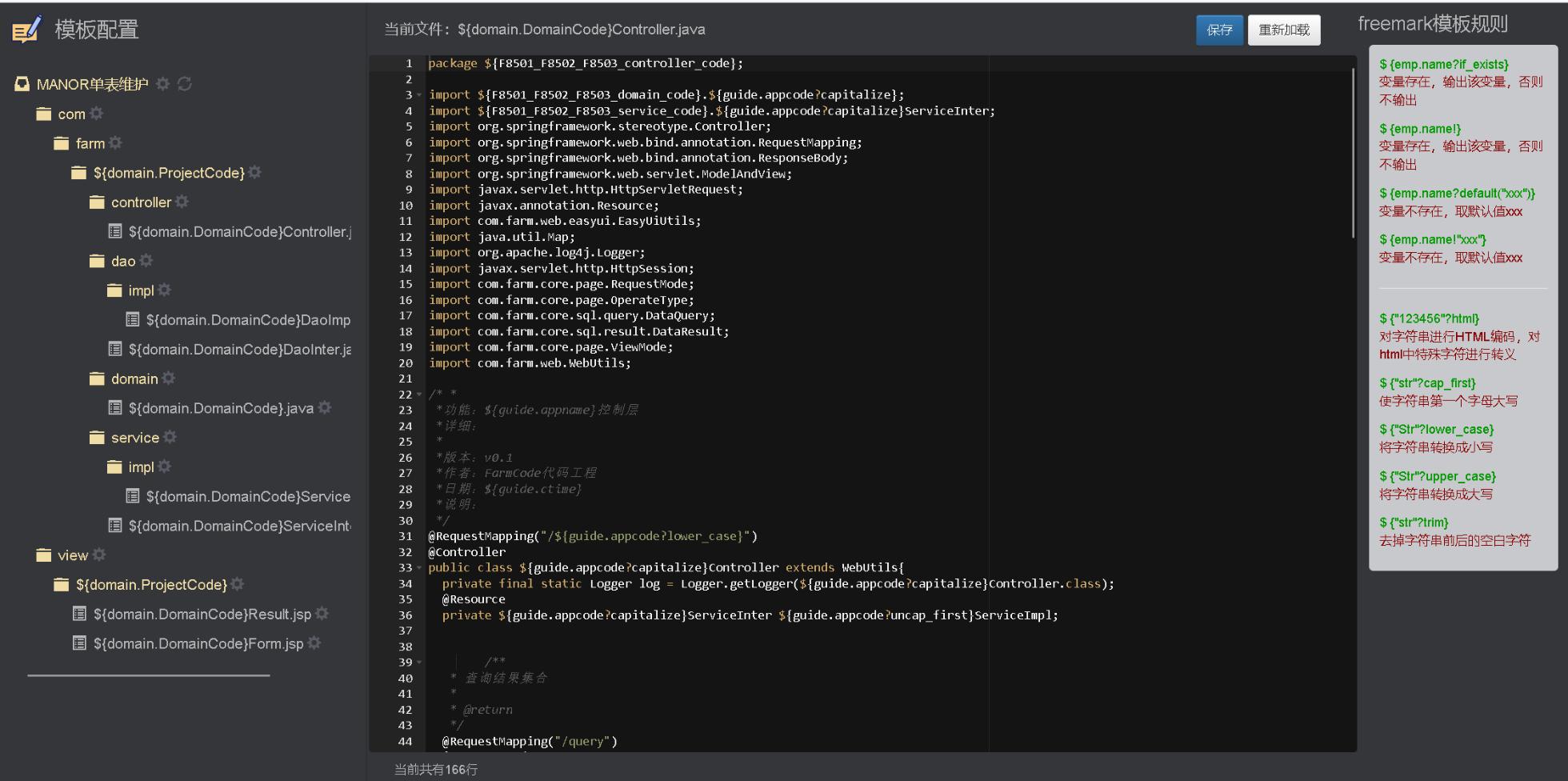Click the editor vertical scrollbar
This screenshot has width=1568, height=781.
tap(1353, 152)
